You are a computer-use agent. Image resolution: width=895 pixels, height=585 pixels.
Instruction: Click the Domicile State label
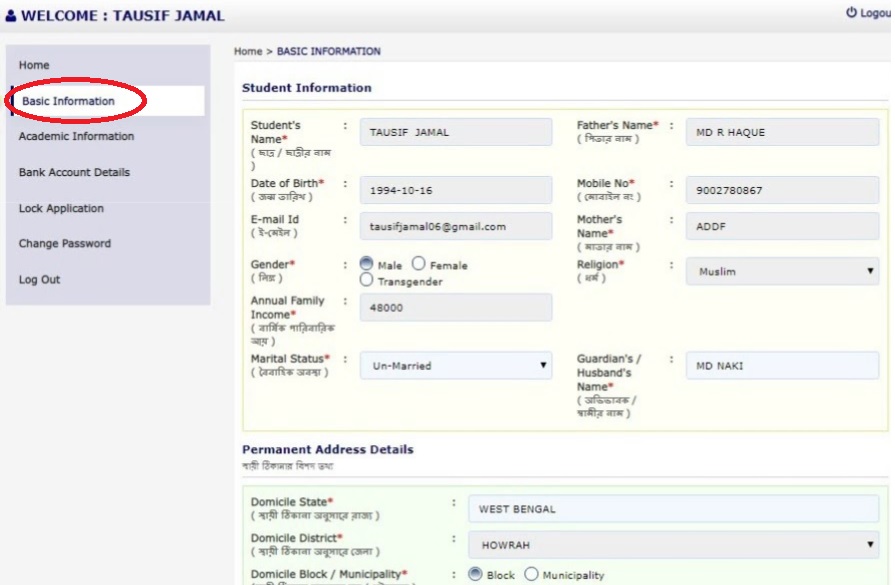[292, 502]
